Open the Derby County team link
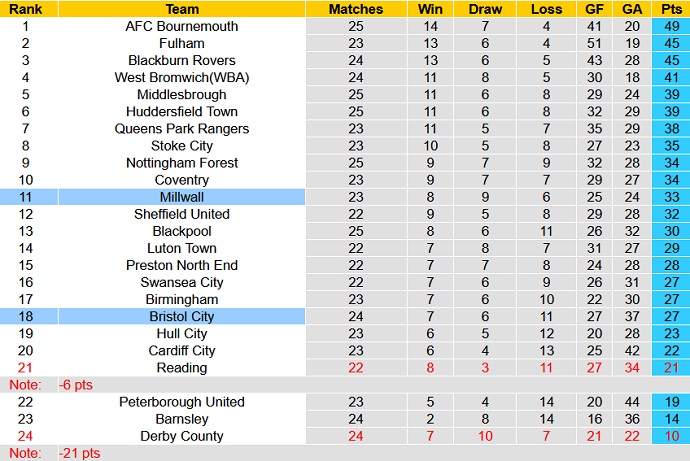The width and height of the screenshot is (690, 461). click(181, 436)
